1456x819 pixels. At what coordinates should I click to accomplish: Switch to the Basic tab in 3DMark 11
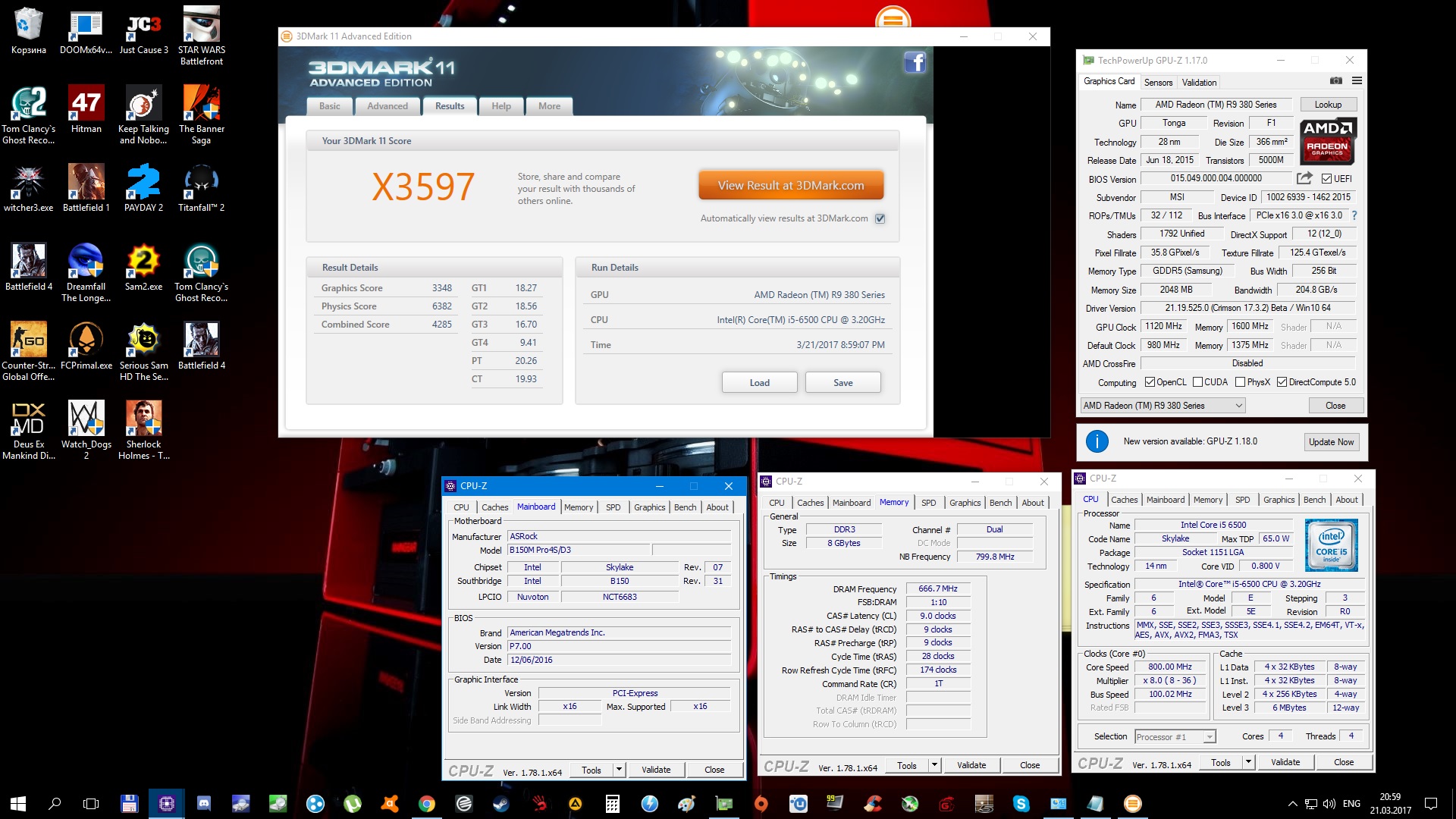pyautogui.click(x=329, y=106)
